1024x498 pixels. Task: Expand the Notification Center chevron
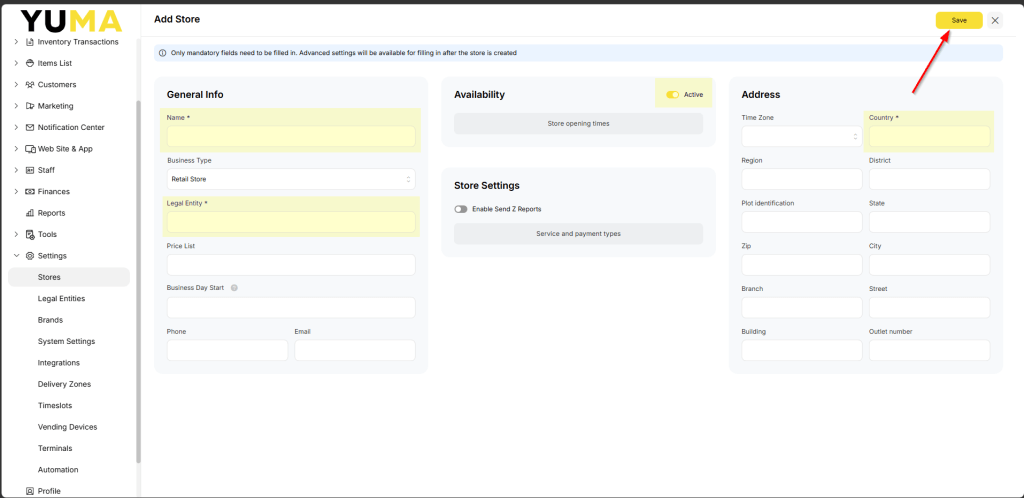(16, 127)
